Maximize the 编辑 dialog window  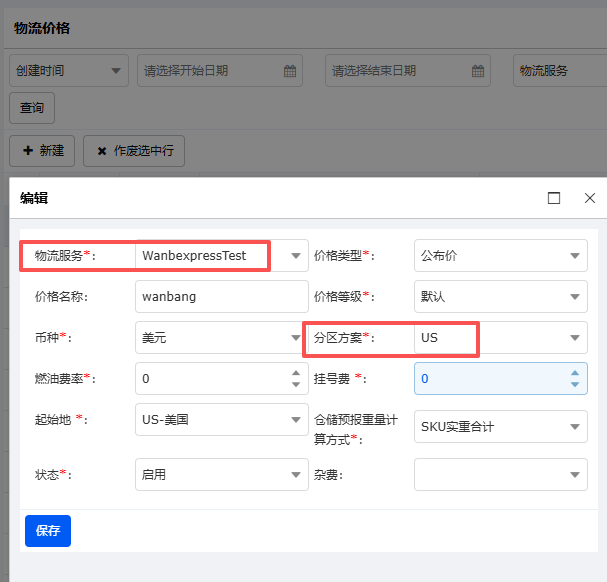554,198
